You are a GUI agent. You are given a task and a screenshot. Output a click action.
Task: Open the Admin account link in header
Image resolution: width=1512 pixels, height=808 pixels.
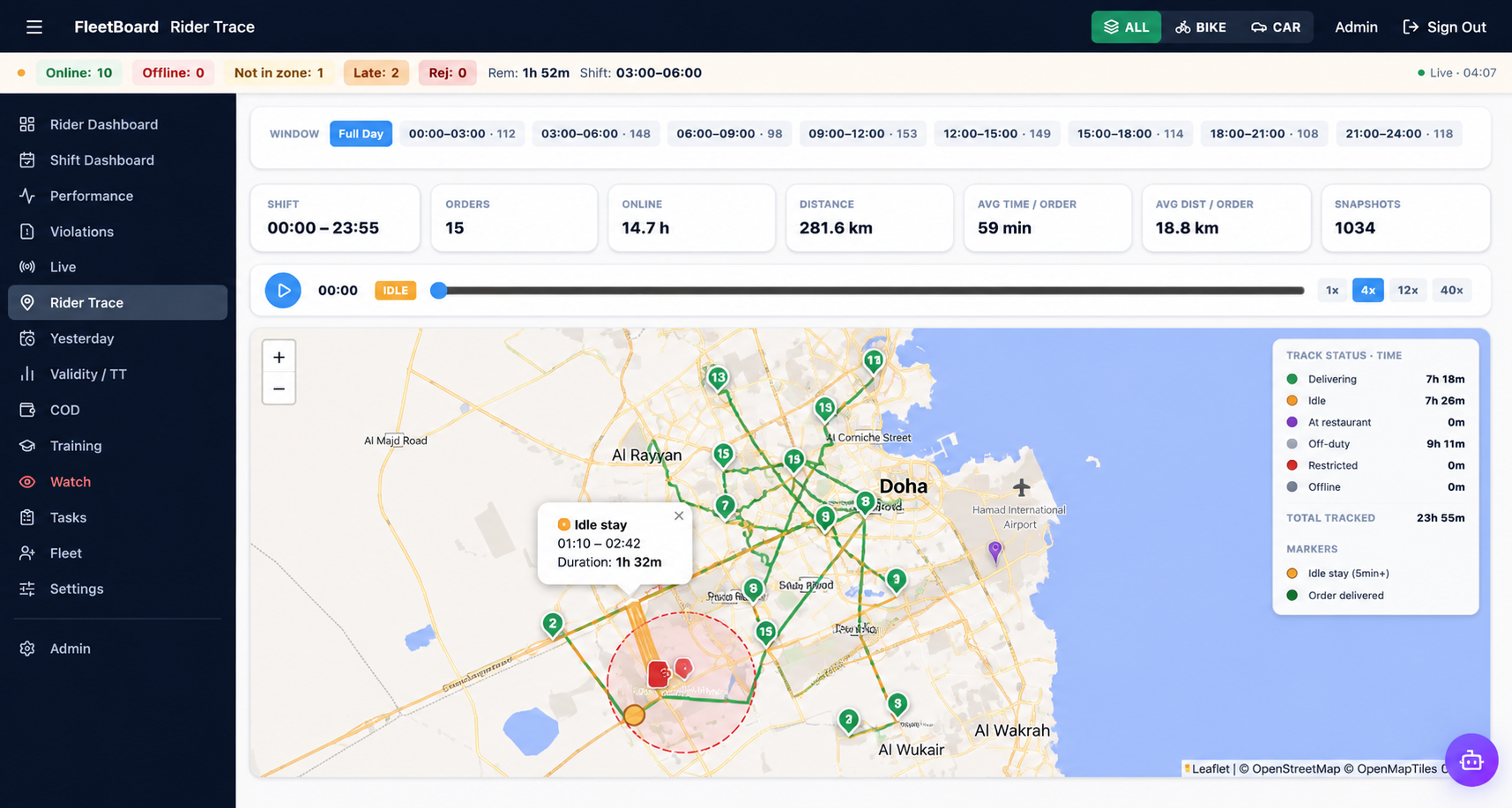[1356, 27]
